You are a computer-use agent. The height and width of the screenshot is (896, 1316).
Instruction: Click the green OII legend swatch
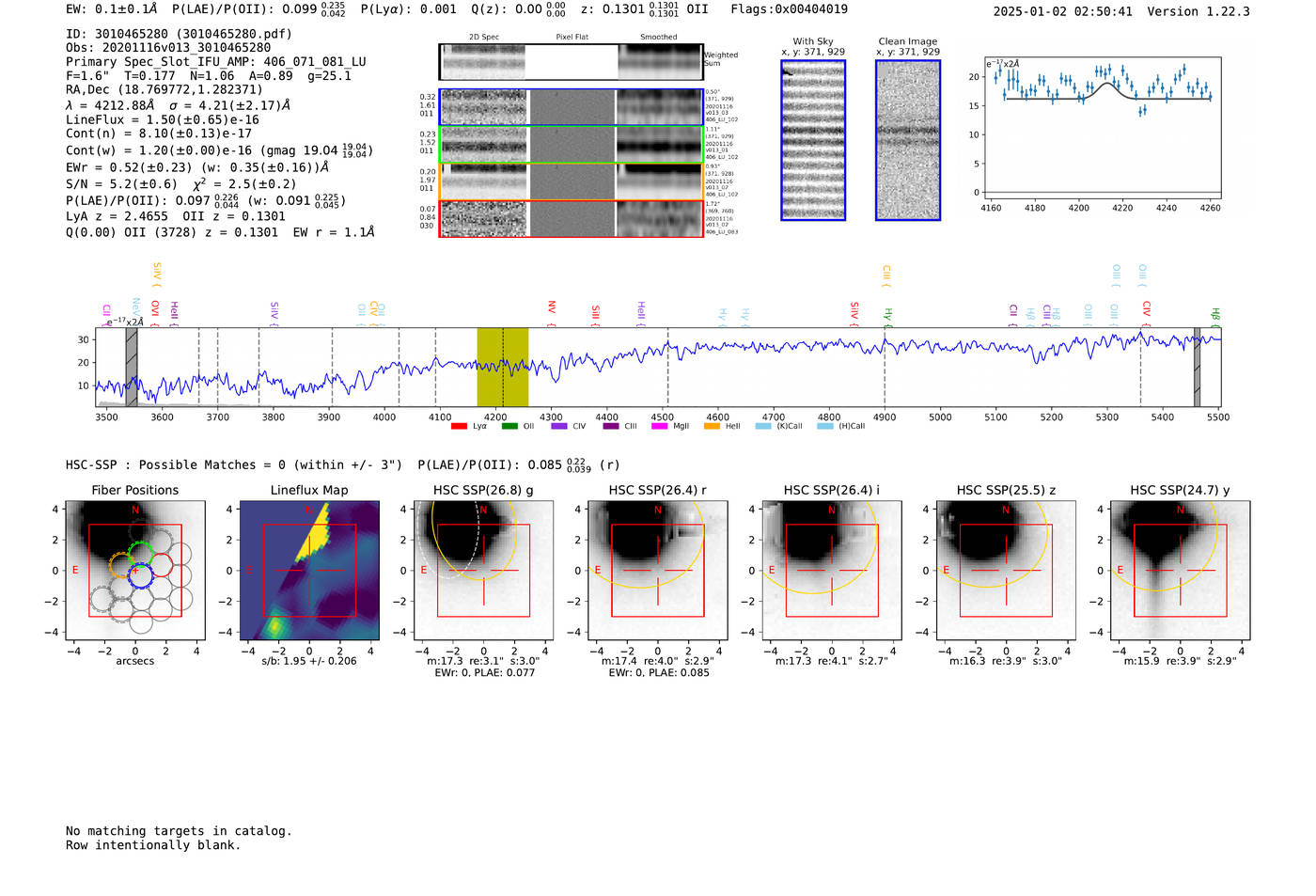(x=509, y=427)
